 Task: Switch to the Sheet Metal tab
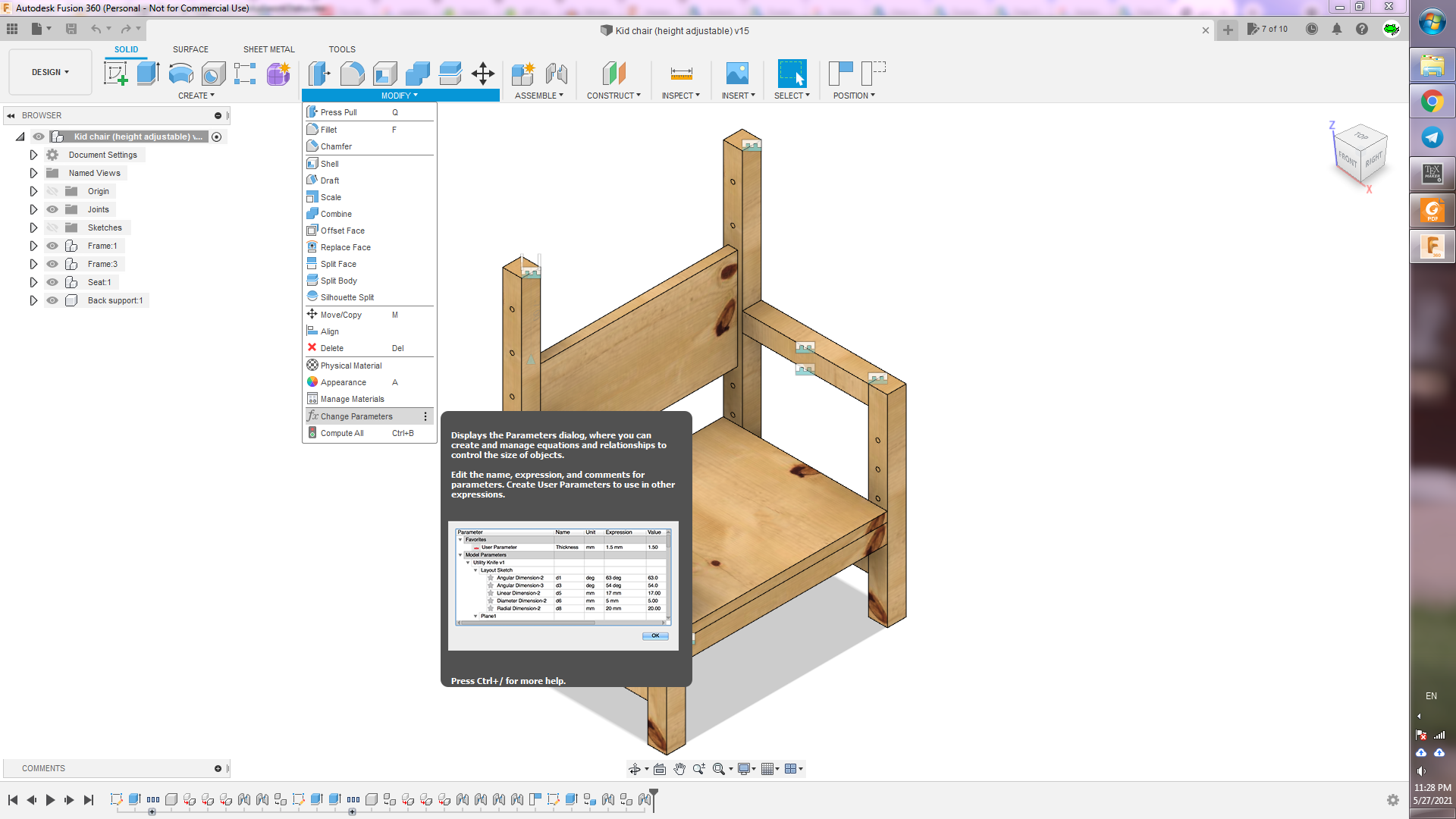click(x=268, y=49)
